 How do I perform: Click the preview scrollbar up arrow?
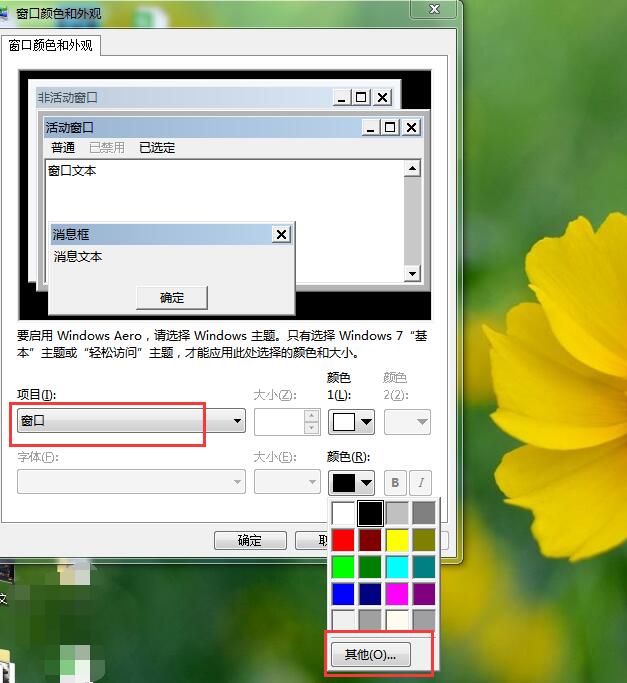tap(412, 168)
